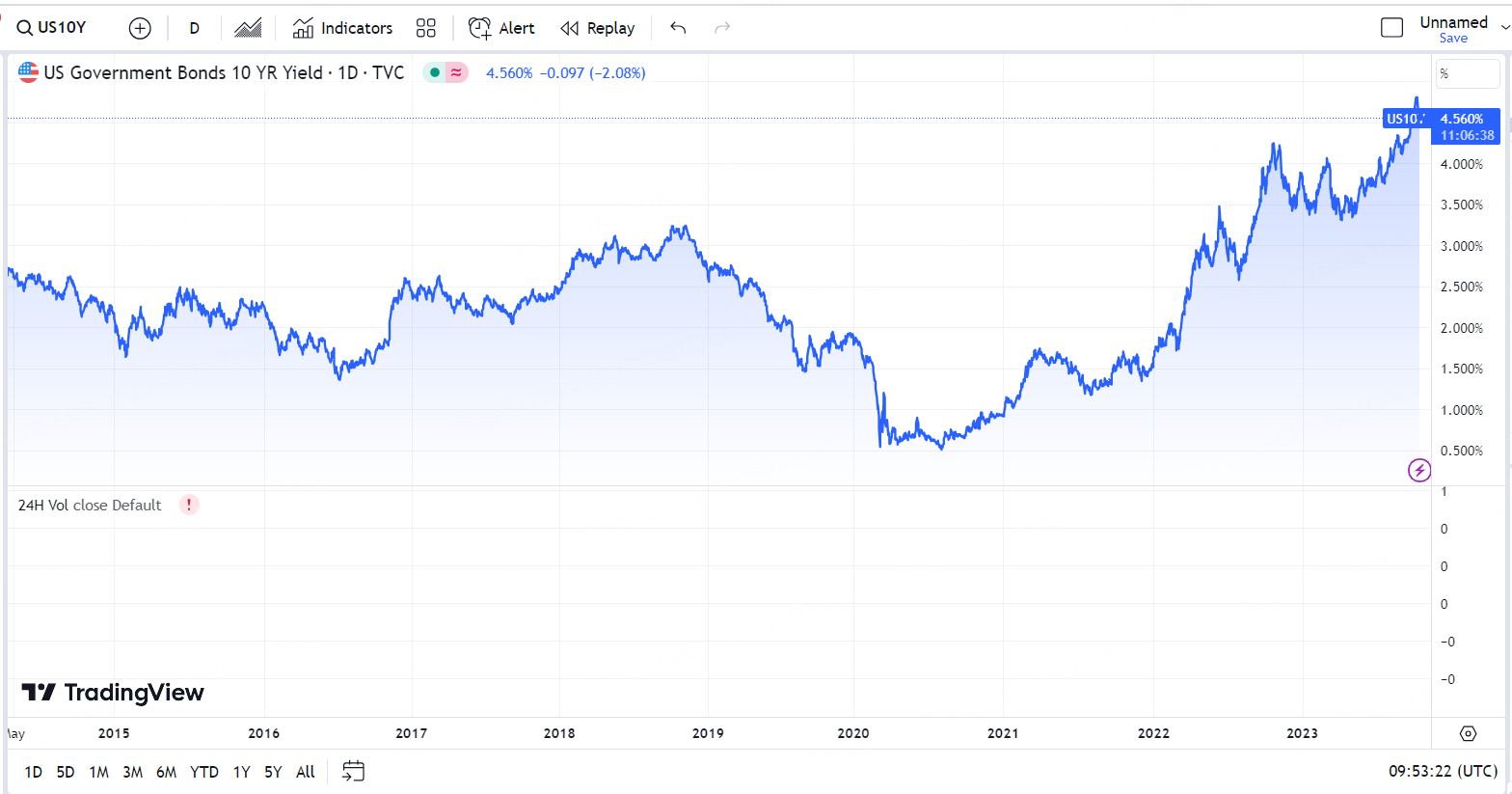Select the YTD time range

coord(204,772)
